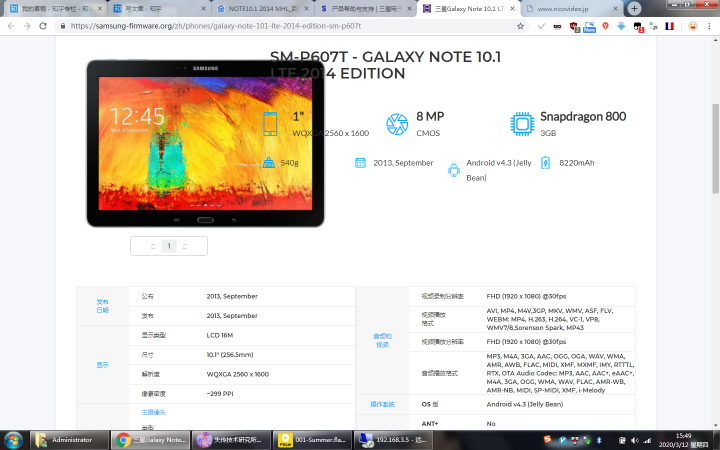Open the Chrome profile avatar
The width and height of the screenshot is (720, 450).
point(692,26)
